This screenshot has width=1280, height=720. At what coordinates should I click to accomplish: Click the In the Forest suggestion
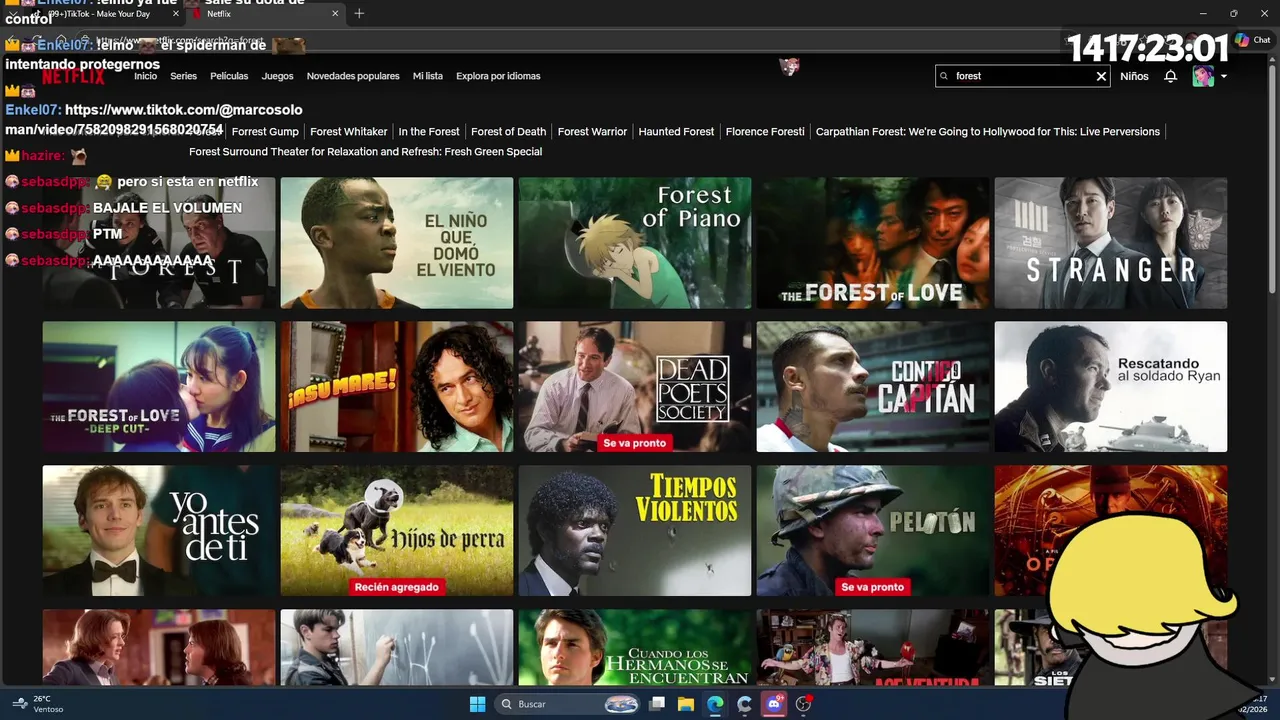pos(429,132)
